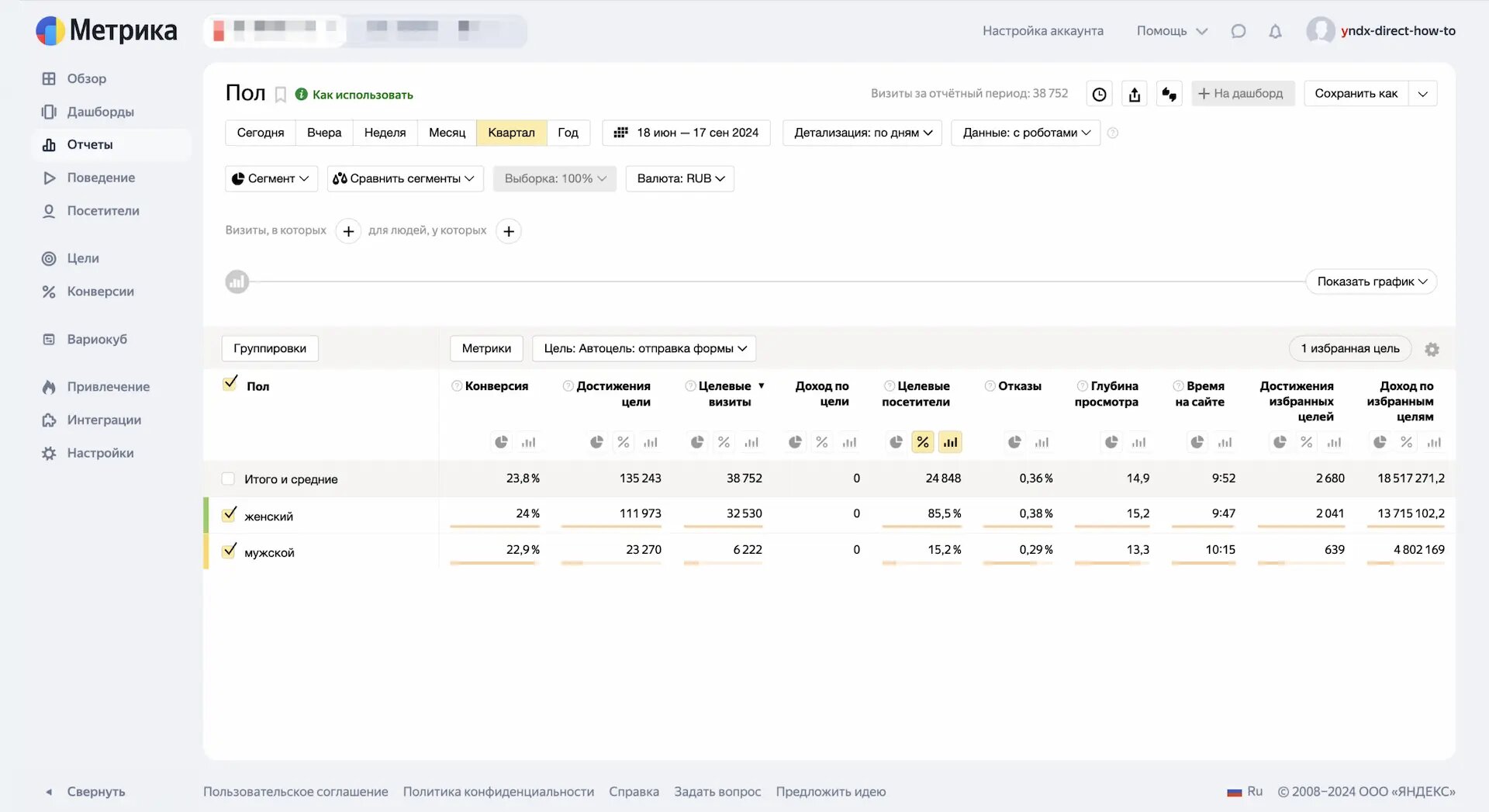Select the Месяц period tab
This screenshot has height=812, width=1489.
[x=447, y=133]
